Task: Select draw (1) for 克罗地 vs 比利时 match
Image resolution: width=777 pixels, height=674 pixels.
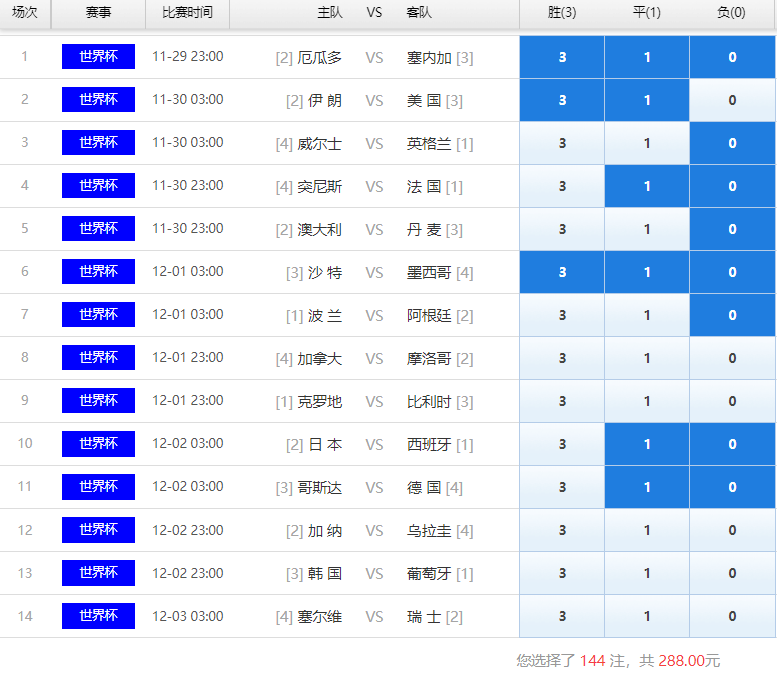Action: point(647,401)
